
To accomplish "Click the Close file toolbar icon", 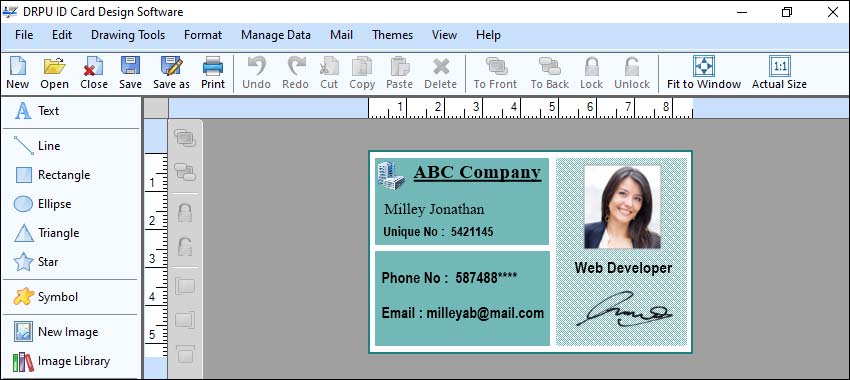I will pos(94,66).
